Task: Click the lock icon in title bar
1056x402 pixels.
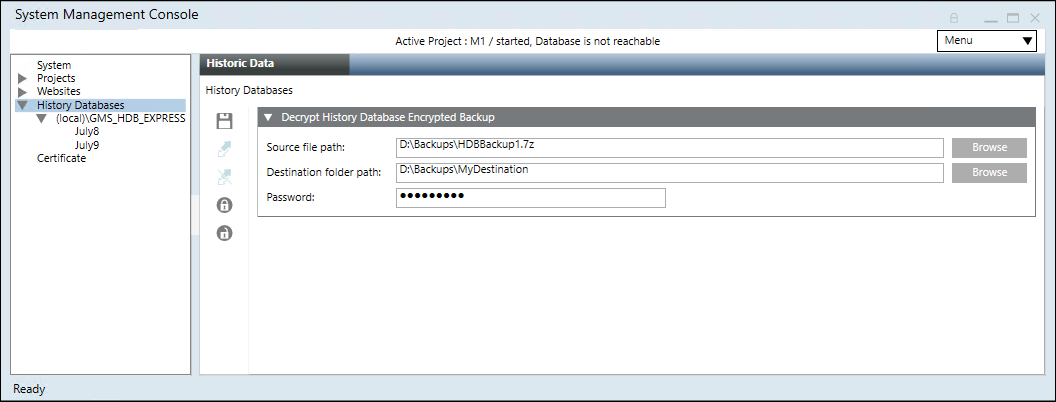Action: pos(954,17)
